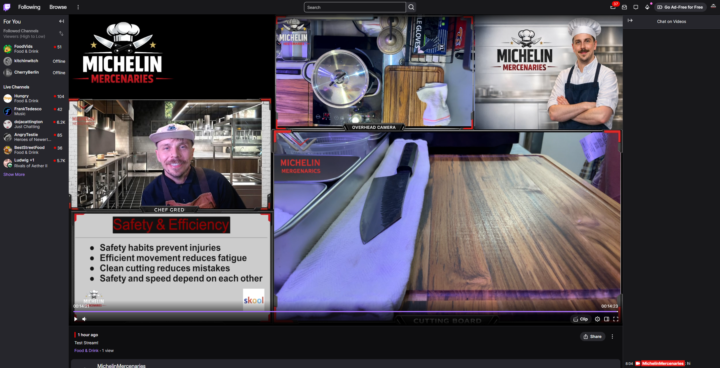Open the Browse tab
The width and height of the screenshot is (720, 368).
(58, 7)
